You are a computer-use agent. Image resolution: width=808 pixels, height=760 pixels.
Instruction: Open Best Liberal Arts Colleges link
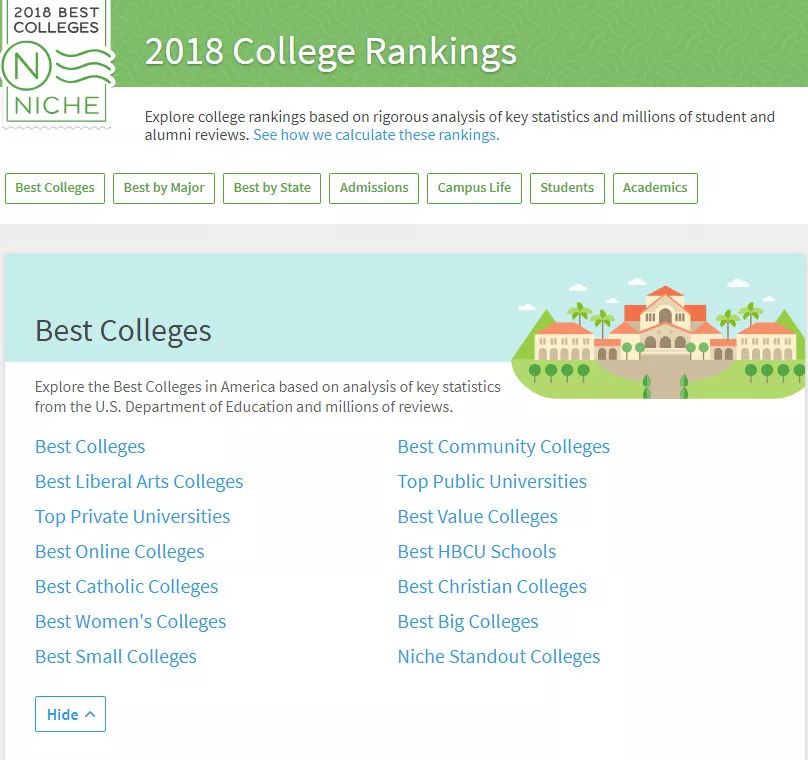[x=139, y=482]
